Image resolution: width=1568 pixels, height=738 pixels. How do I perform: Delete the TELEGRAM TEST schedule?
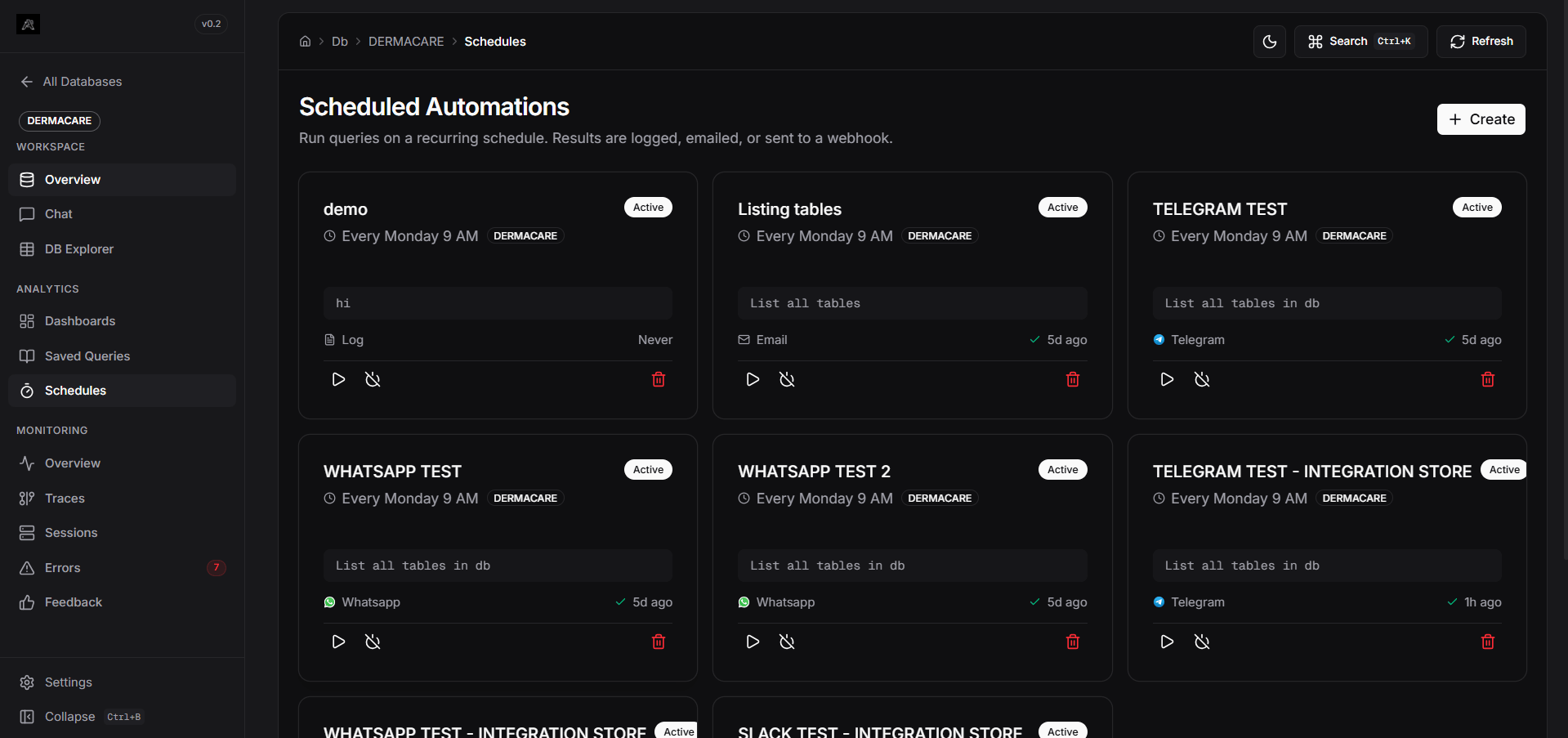pyautogui.click(x=1488, y=379)
